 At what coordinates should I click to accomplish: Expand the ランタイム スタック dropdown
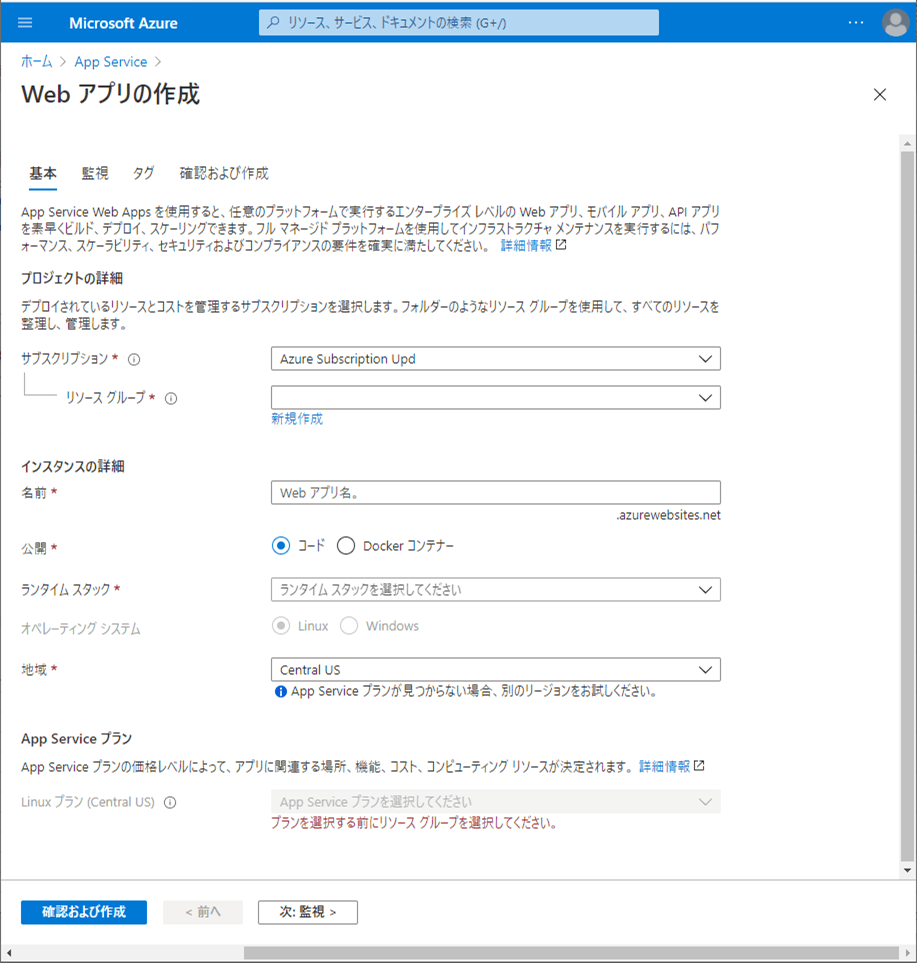495,590
